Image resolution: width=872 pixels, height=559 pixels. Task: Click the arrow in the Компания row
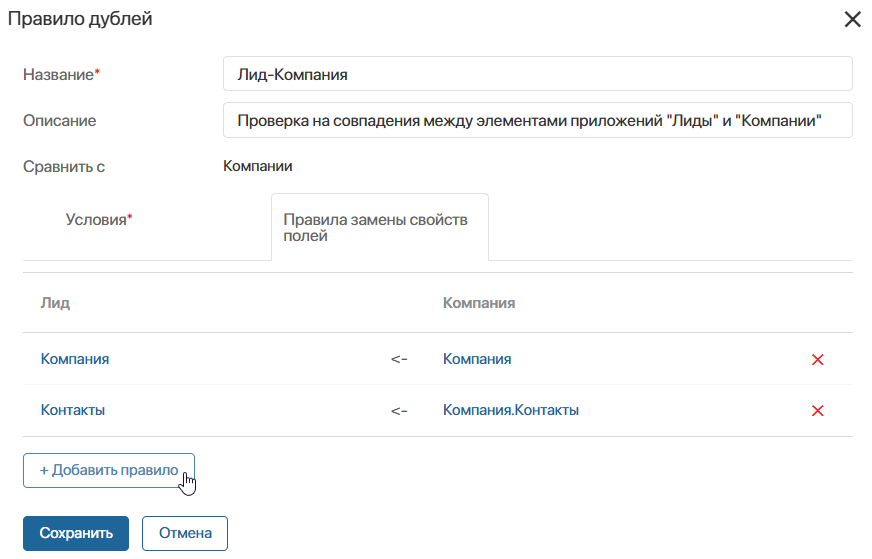(x=399, y=359)
